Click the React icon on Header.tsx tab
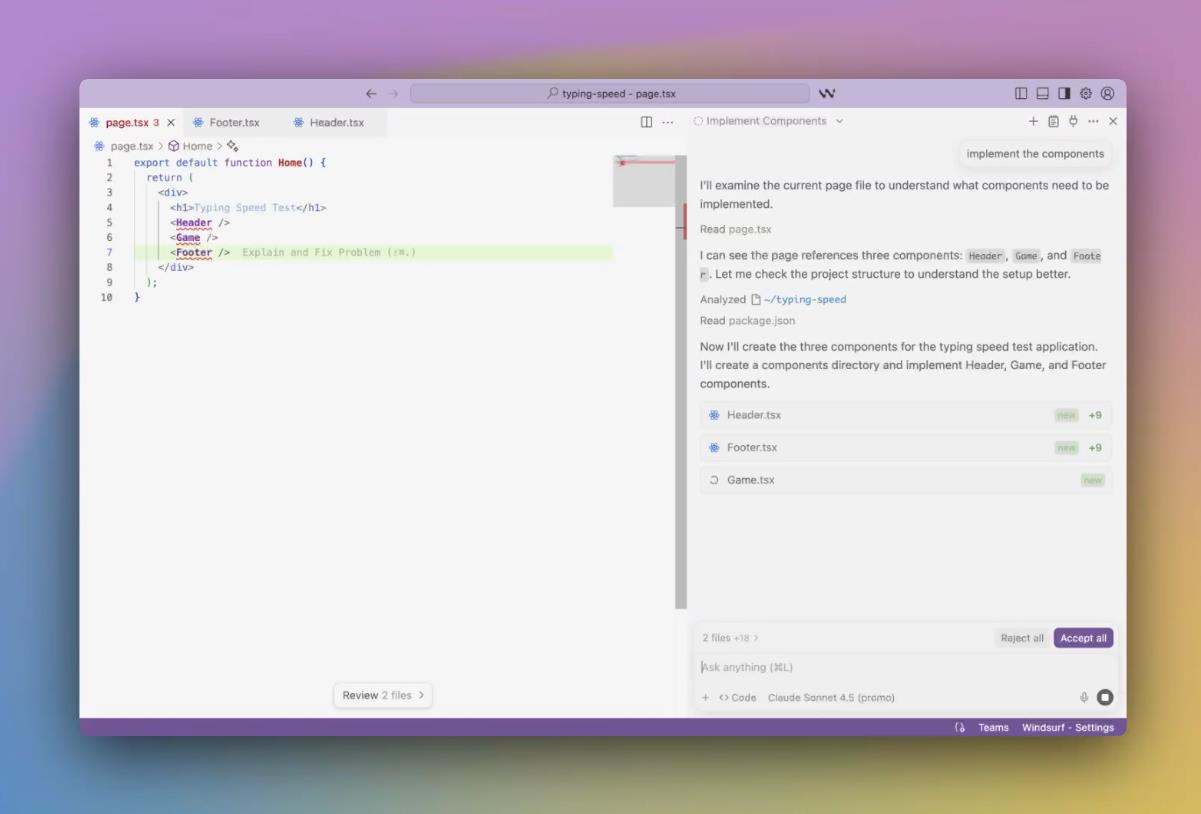This screenshot has width=1201, height=814. coord(298,123)
